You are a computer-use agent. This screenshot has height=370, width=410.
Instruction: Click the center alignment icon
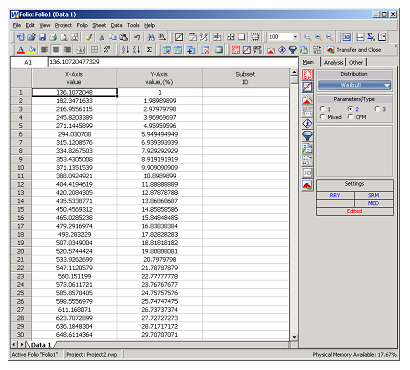pos(56,50)
